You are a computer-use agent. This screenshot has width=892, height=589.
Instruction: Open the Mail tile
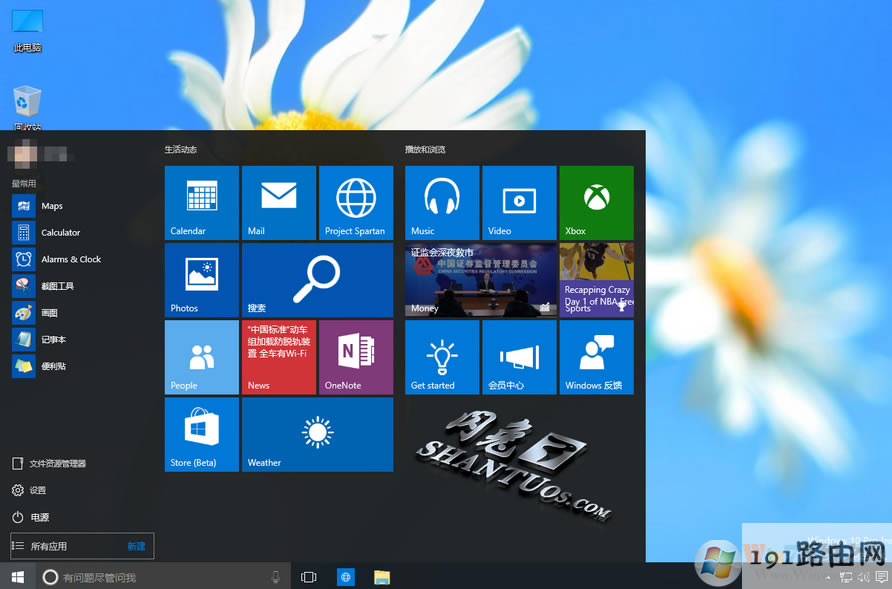(278, 202)
